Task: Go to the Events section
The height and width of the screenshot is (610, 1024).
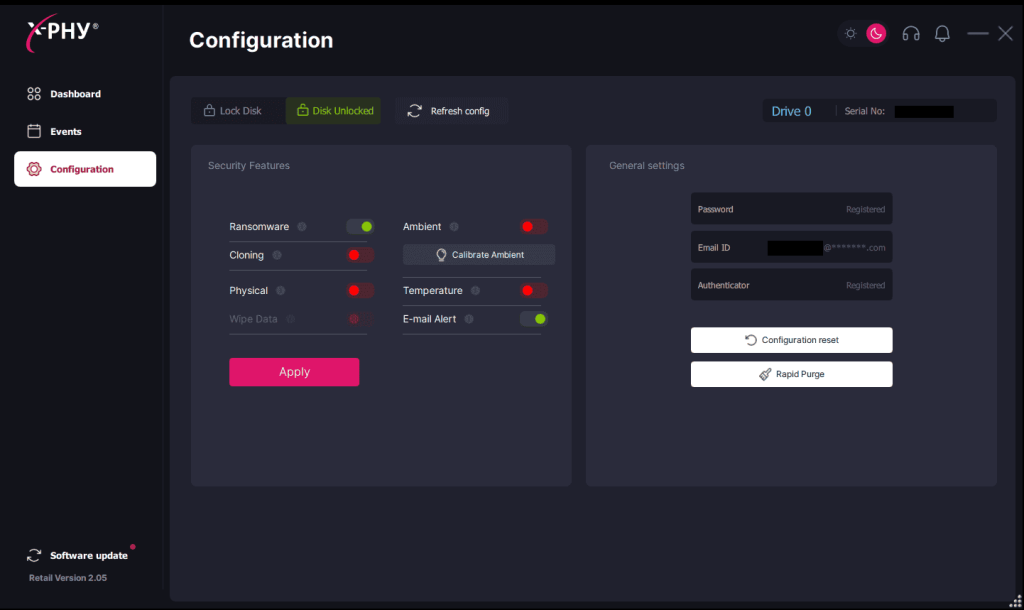Action: click(x=66, y=132)
